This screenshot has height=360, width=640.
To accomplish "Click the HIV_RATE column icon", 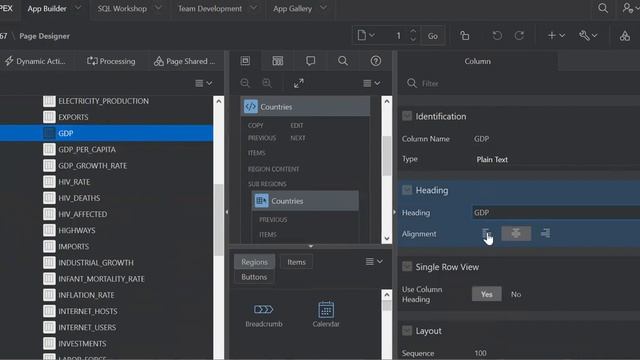I will point(49,182).
